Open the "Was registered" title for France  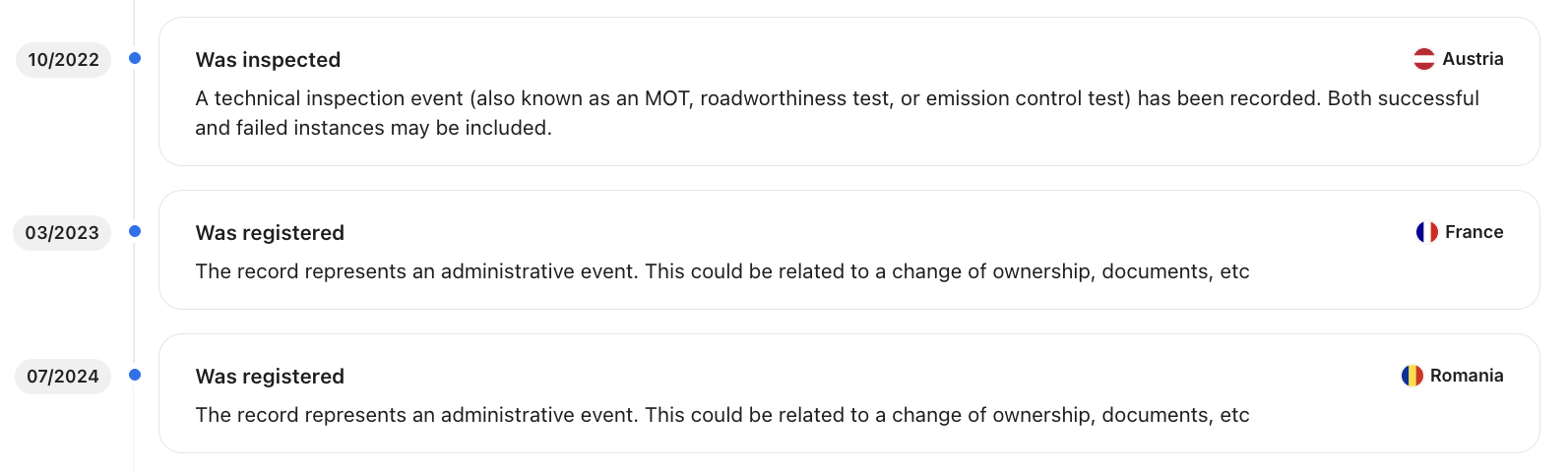[270, 233]
